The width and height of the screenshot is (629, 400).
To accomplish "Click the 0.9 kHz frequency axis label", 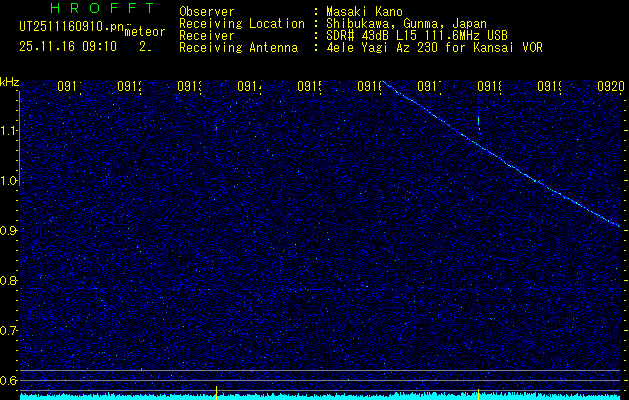I will (8, 231).
